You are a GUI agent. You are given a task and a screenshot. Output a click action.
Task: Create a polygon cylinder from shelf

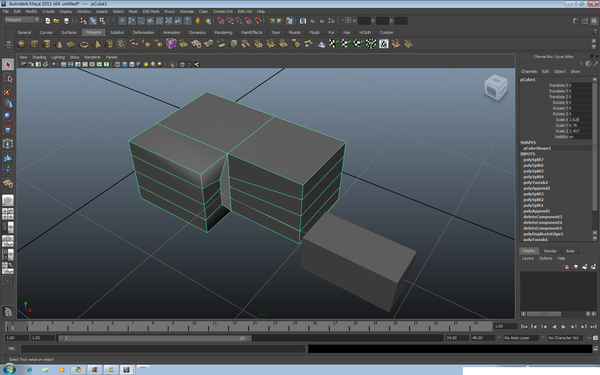(x=47, y=44)
